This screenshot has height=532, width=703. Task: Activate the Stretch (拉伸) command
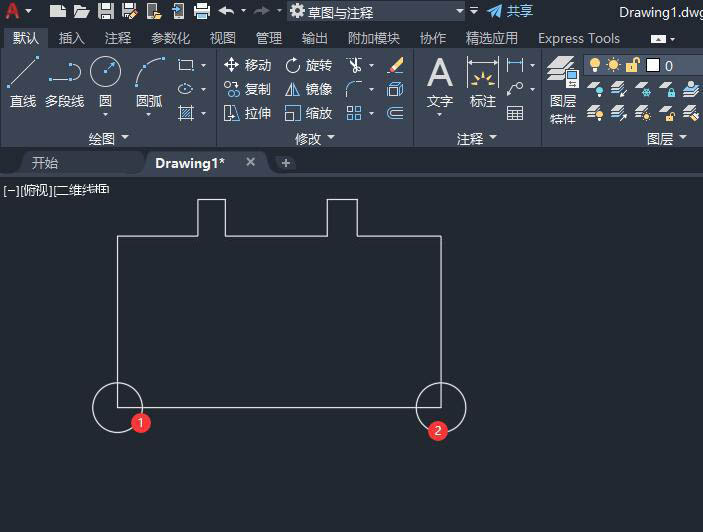point(247,113)
